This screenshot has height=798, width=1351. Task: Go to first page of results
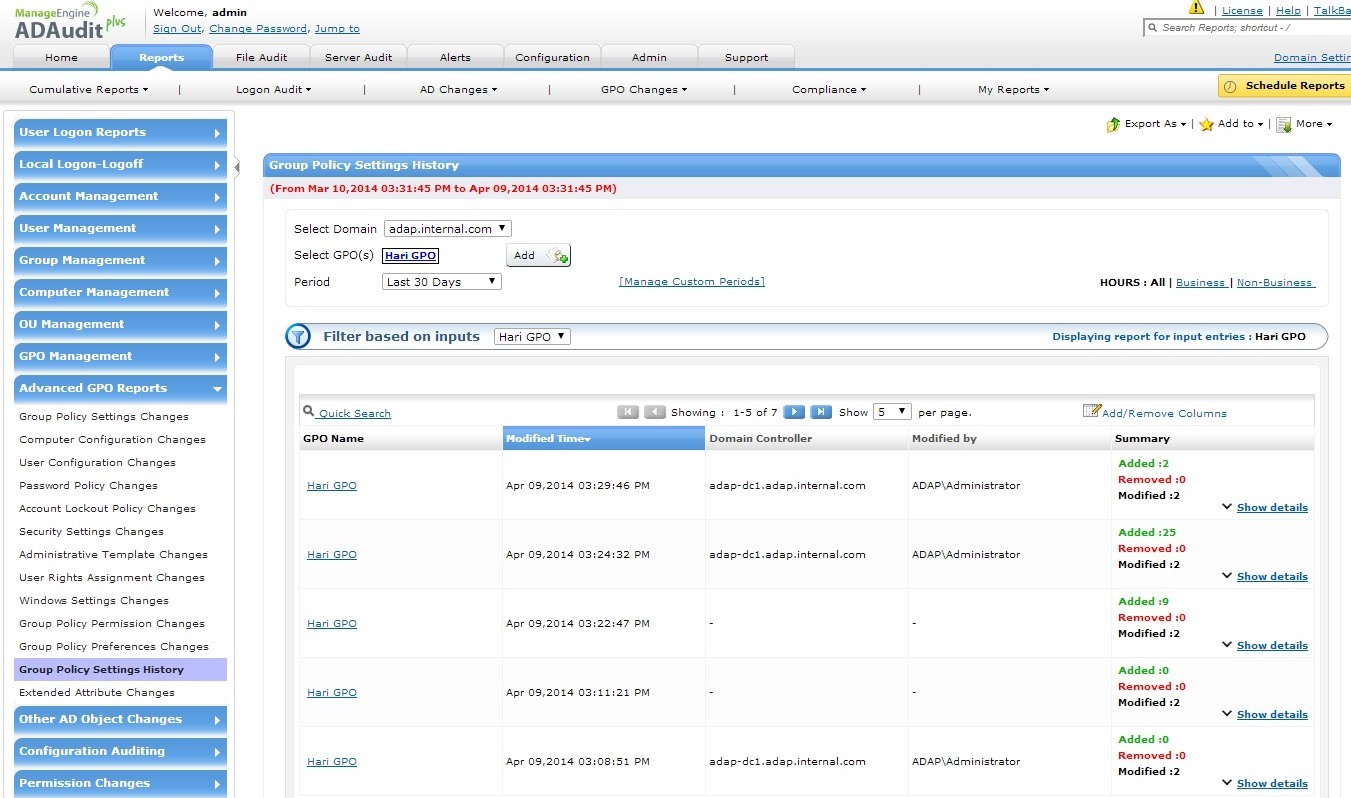[628, 412]
